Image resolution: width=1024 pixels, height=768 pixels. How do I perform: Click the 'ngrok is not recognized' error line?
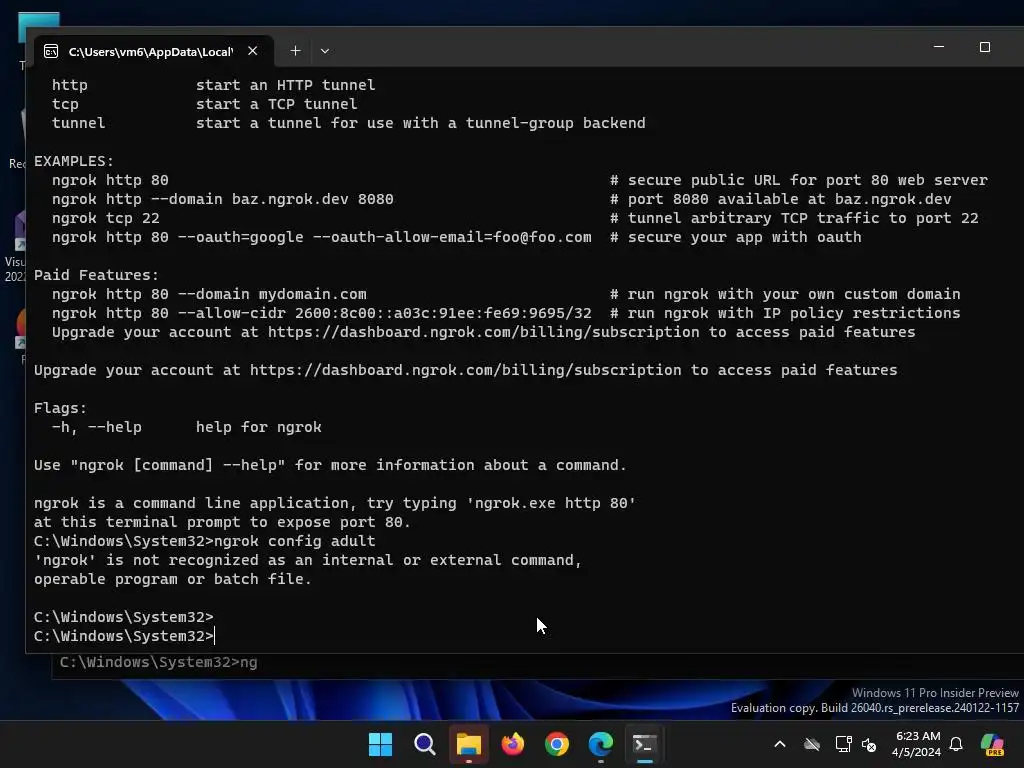click(x=308, y=560)
